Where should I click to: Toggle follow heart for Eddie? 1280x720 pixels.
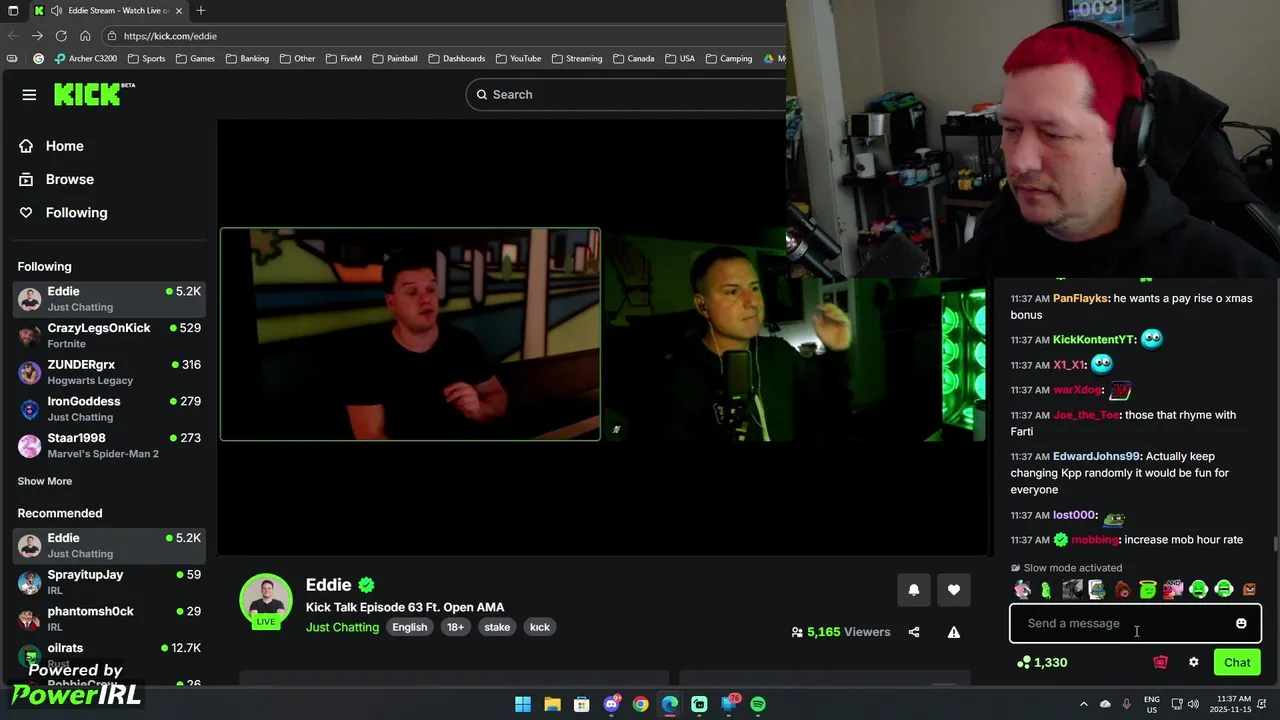click(954, 590)
